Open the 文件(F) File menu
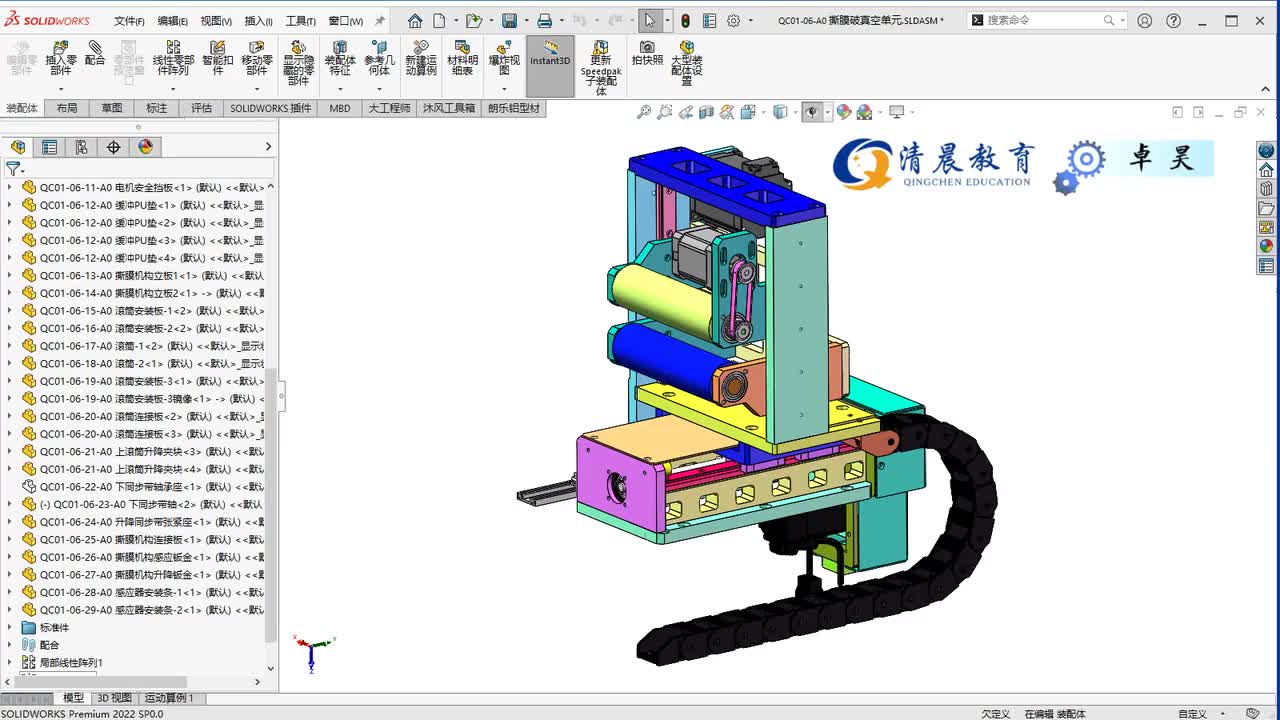This screenshot has width=1280, height=720. (x=129, y=21)
